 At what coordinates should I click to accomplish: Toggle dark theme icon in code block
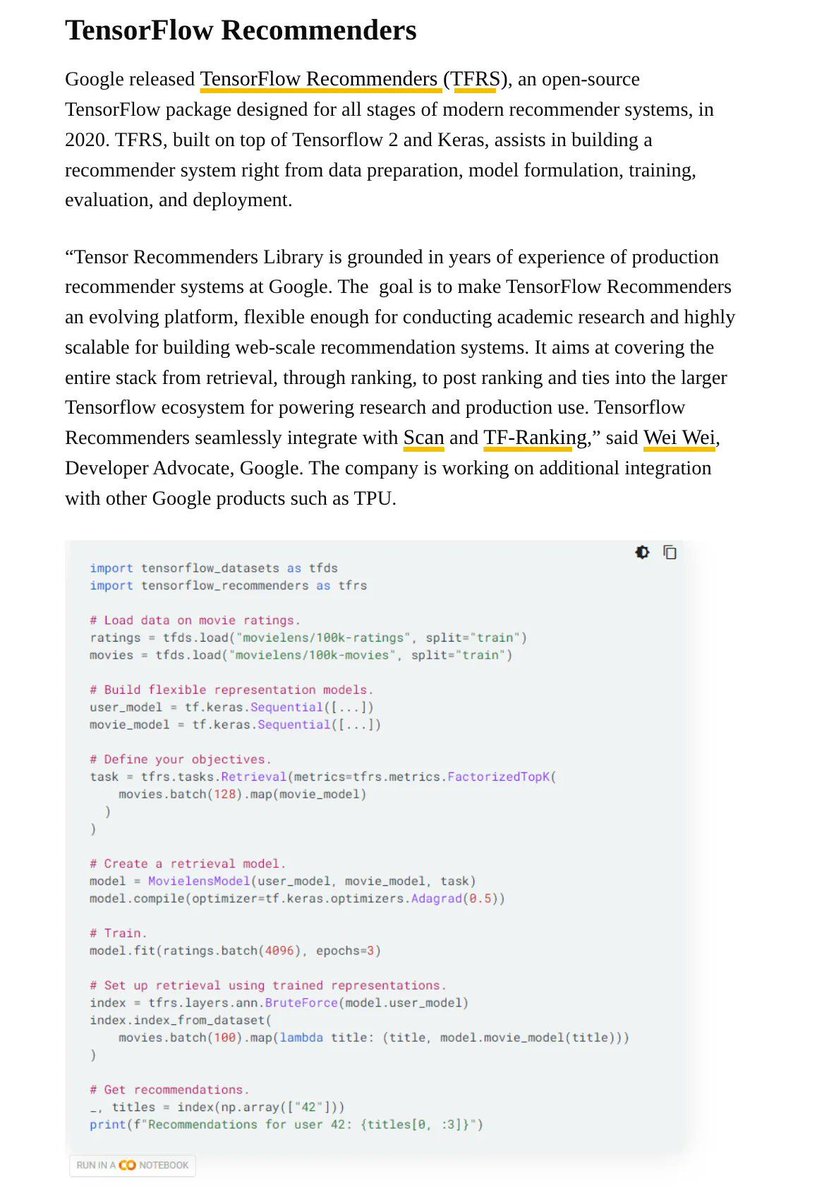point(642,552)
